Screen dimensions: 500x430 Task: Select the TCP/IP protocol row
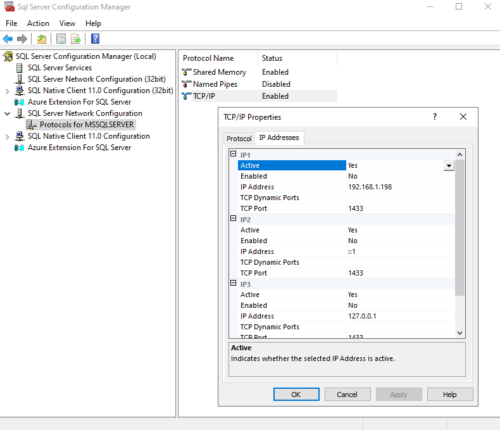click(259, 96)
